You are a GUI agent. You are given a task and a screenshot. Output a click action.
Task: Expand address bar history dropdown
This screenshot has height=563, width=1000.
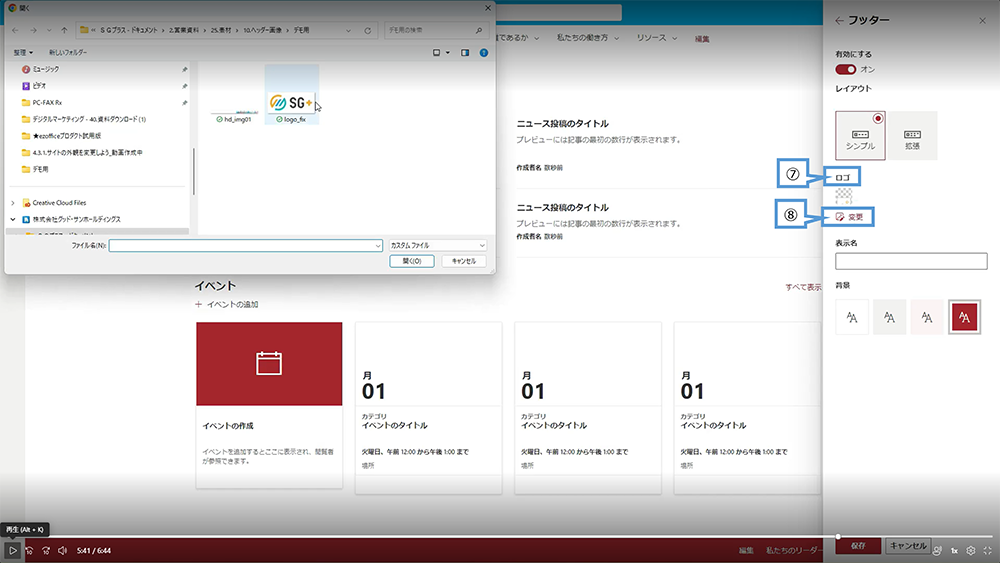(348, 30)
